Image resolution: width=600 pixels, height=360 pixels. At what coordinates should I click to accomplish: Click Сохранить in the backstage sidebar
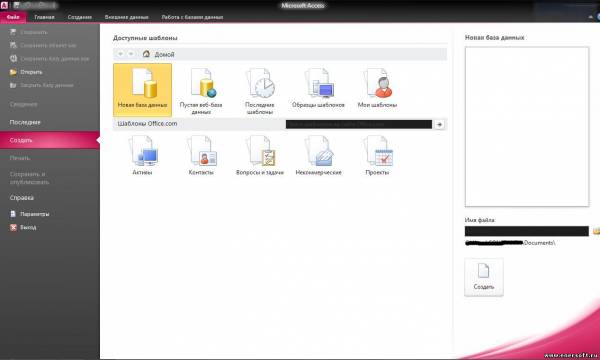[29, 33]
